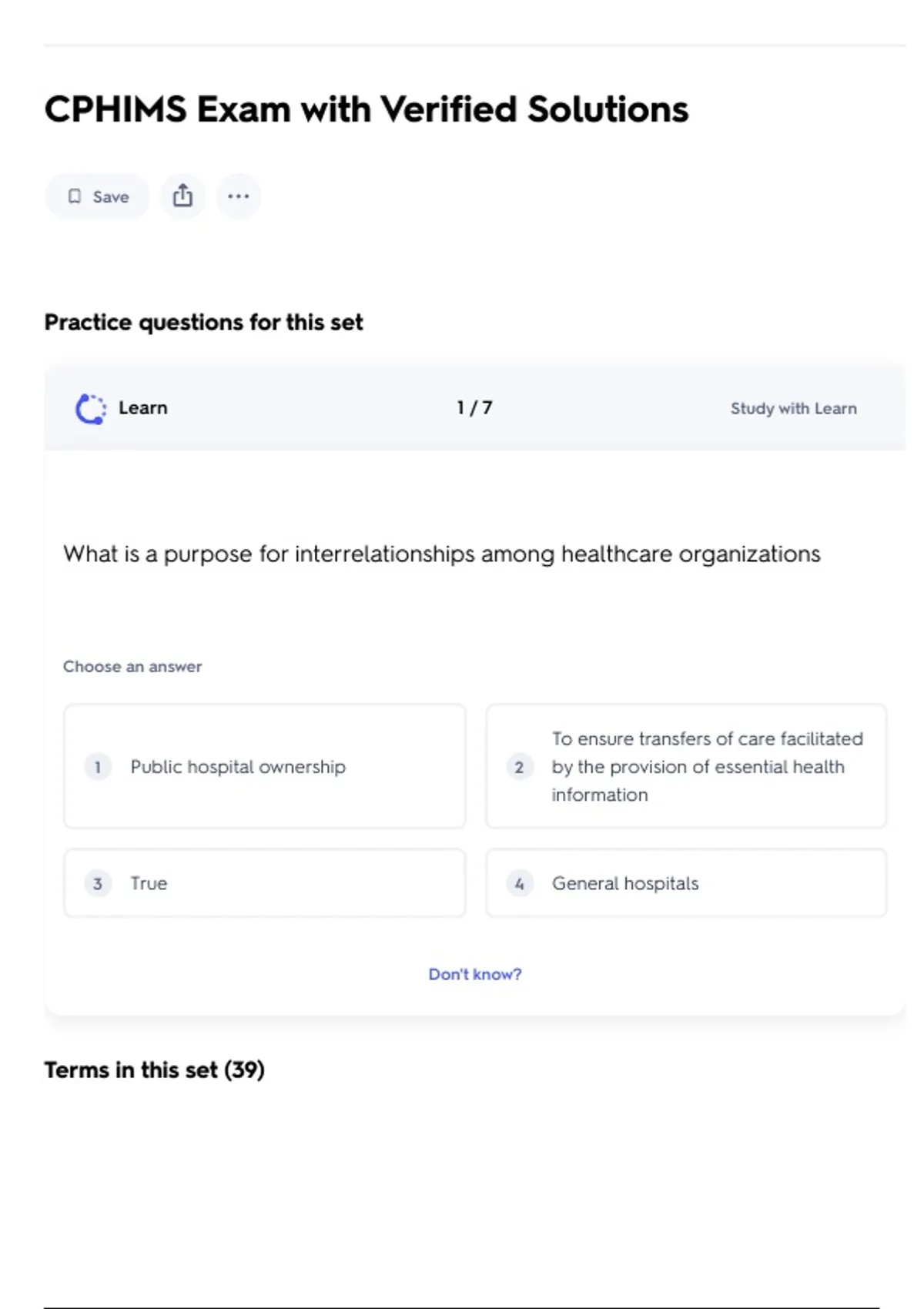Screen dimensions: 924x1309
Task: Click the practice question text
Action: (x=442, y=554)
